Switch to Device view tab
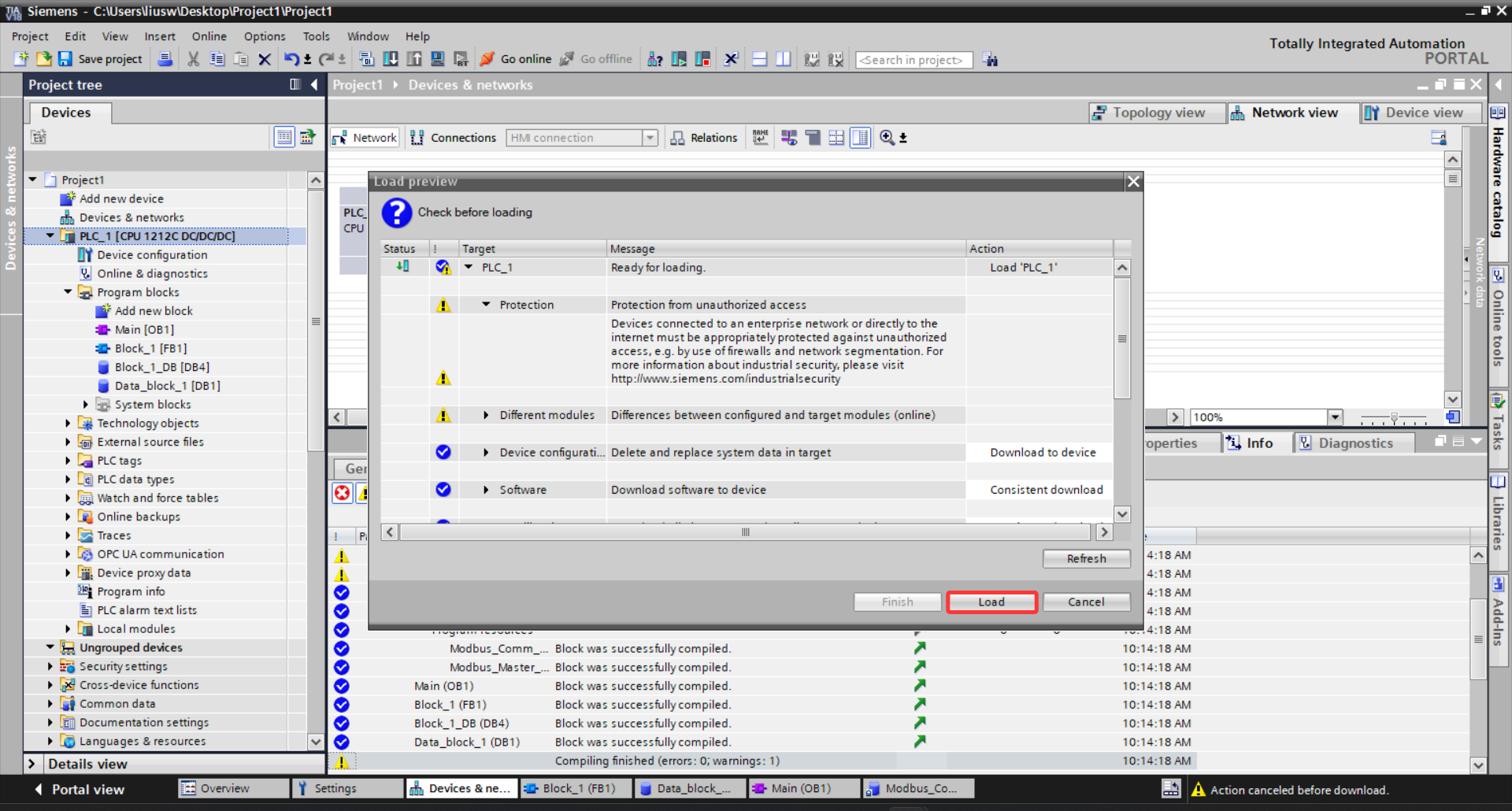This screenshot has width=1512, height=811. point(1422,113)
